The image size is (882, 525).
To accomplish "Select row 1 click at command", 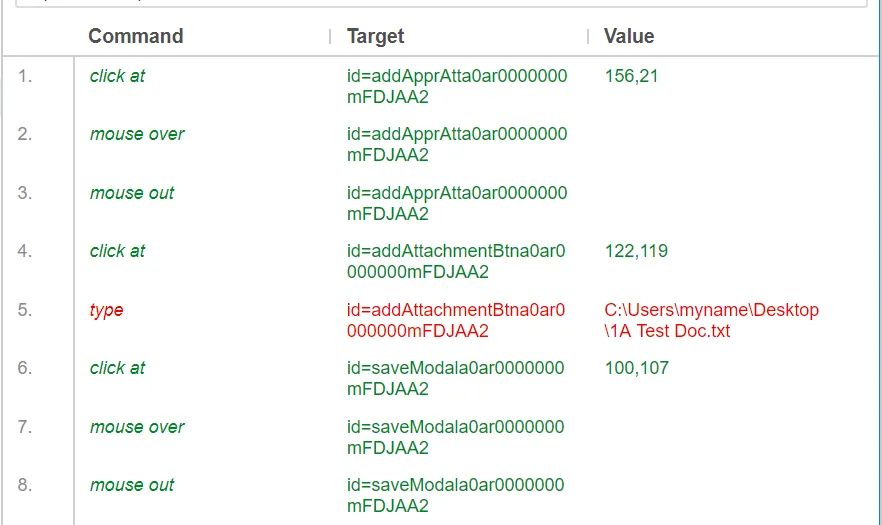I will point(117,76).
